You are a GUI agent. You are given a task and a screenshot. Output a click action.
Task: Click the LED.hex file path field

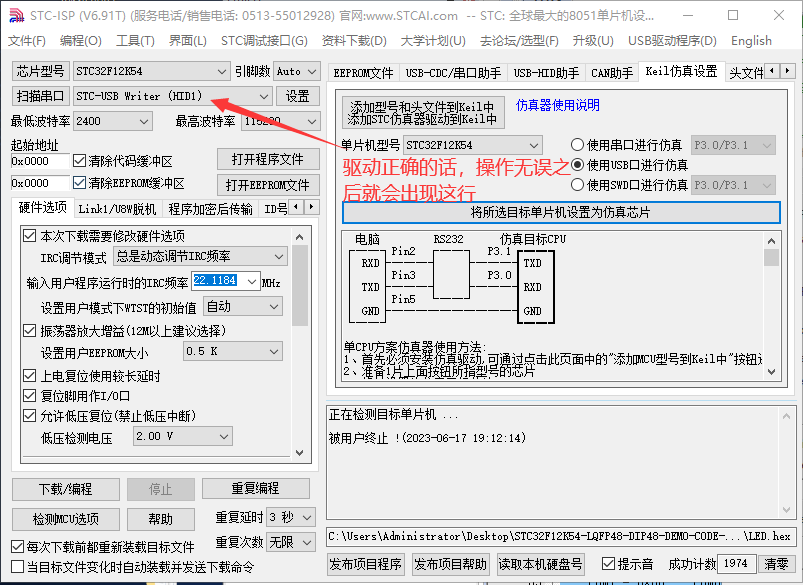[560, 536]
